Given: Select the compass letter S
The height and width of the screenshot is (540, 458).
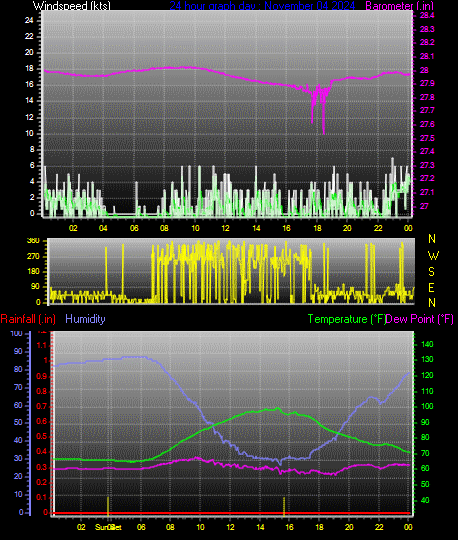Looking at the screenshot, I should tap(431, 272).
